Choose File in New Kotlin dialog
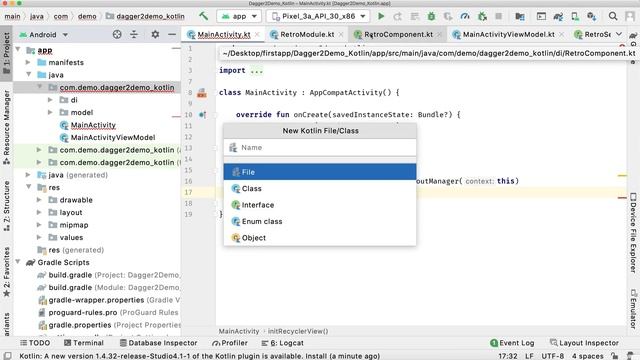Screen dimensions: 640x360 pos(320,172)
